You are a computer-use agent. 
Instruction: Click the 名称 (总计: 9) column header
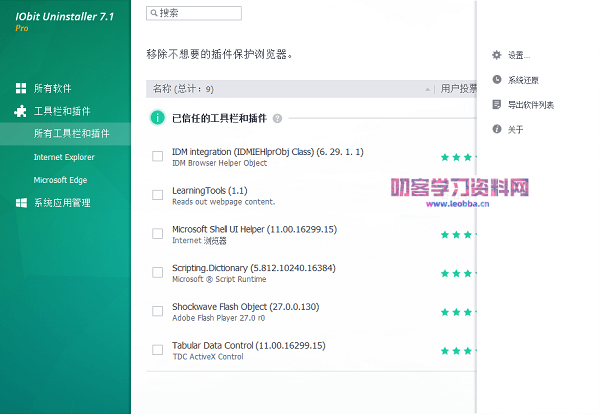pyautogui.click(x=183, y=89)
